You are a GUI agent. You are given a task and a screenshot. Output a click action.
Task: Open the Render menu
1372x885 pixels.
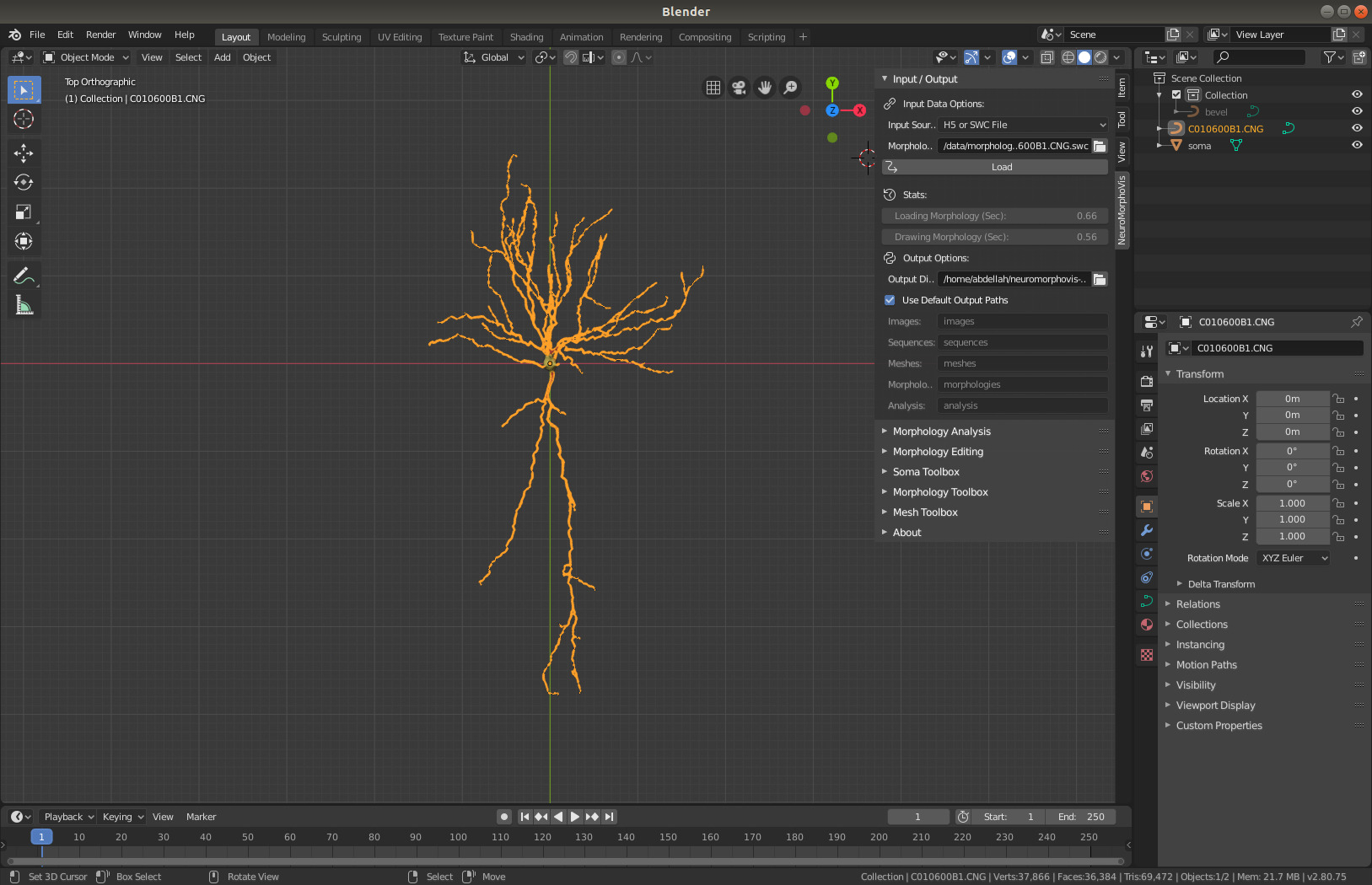pyautogui.click(x=100, y=35)
